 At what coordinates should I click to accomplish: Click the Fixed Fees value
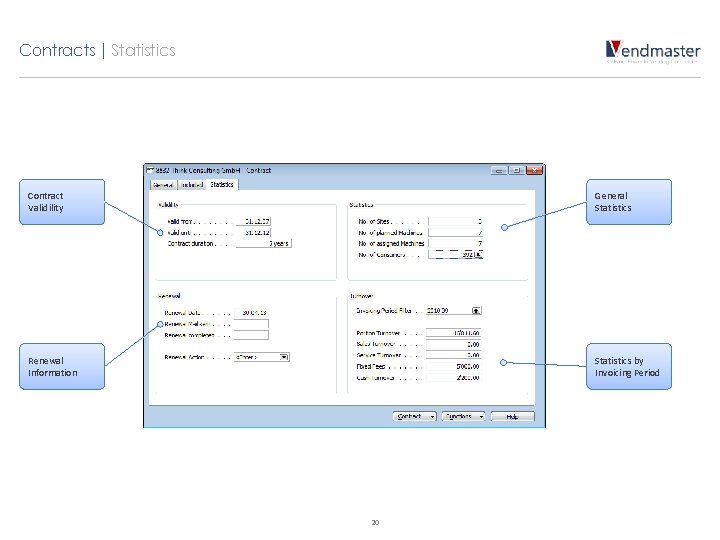453,366
